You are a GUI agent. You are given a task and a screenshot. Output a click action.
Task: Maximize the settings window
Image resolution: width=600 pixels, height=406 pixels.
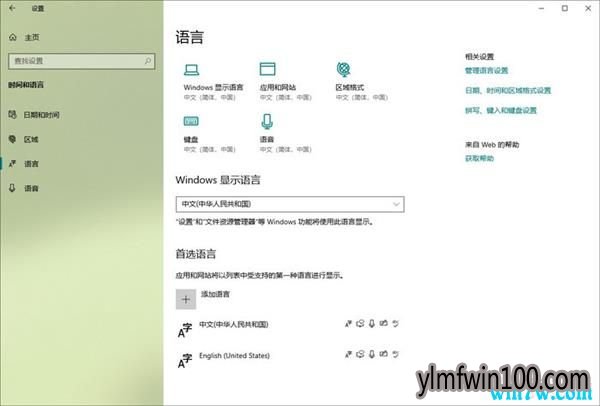click(x=565, y=8)
